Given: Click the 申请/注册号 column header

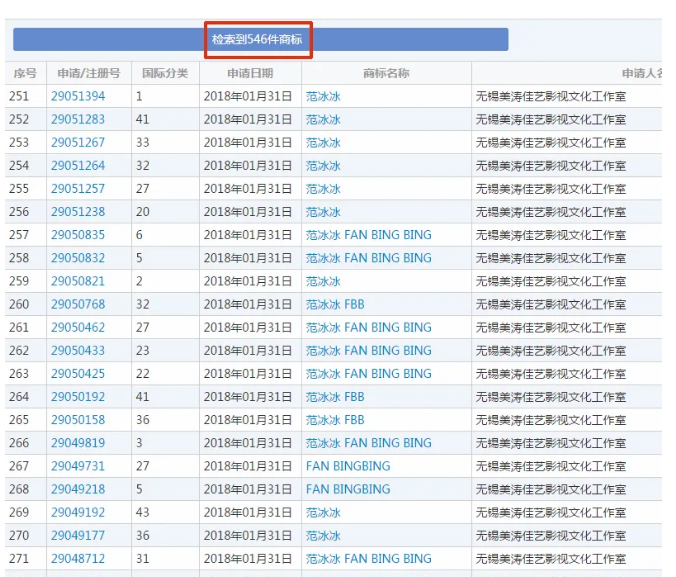Looking at the screenshot, I should 88,74.
